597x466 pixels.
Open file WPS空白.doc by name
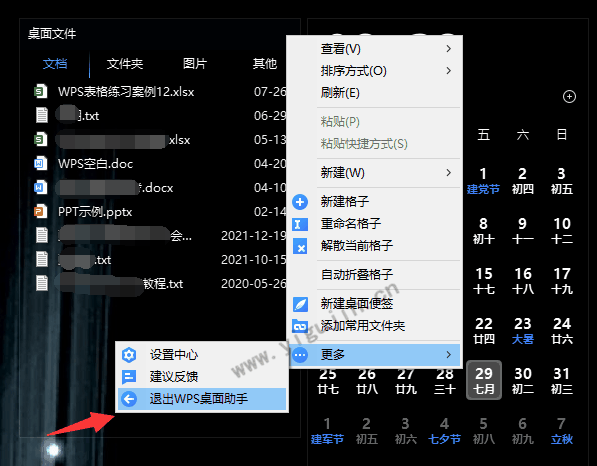tap(96, 164)
